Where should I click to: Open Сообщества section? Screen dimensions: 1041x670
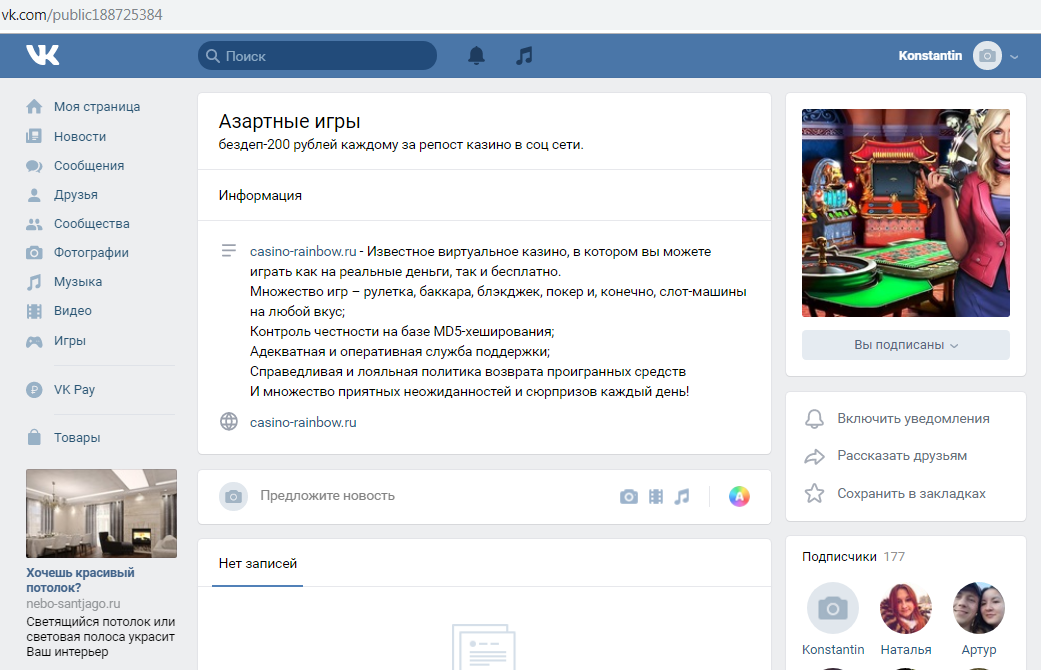click(x=92, y=224)
